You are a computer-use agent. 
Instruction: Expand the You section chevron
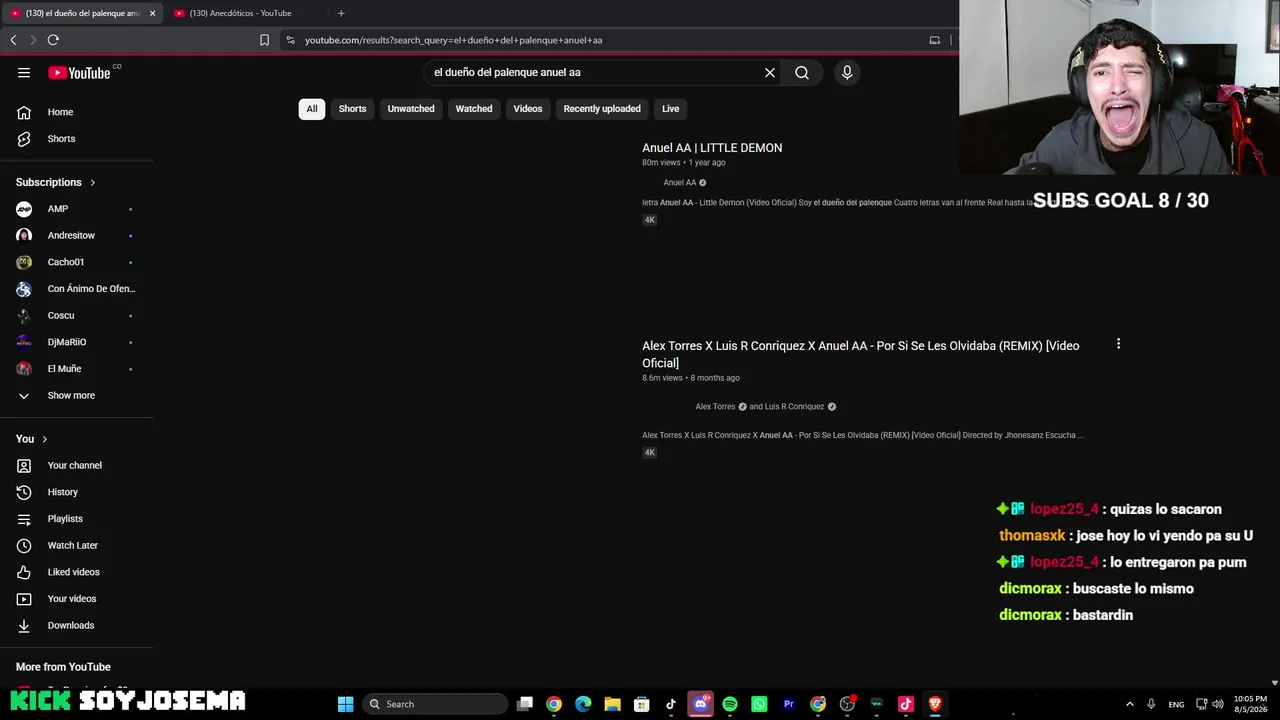point(44,439)
